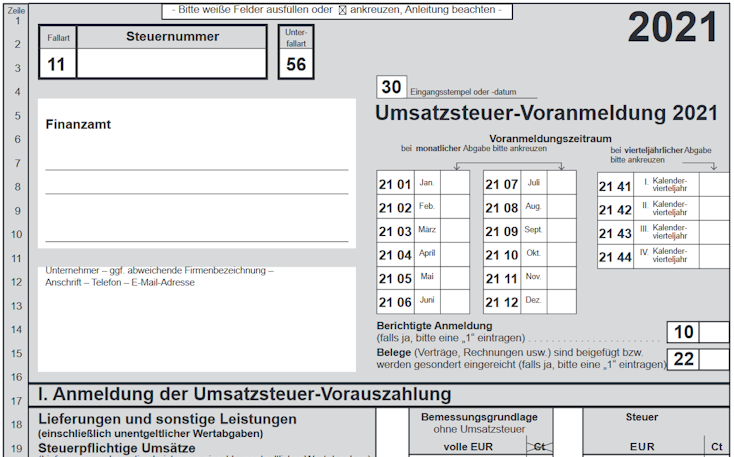
Task: Tick the II. Kalendervierteljahr checkbox (21 42)
Action: tap(714, 208)
